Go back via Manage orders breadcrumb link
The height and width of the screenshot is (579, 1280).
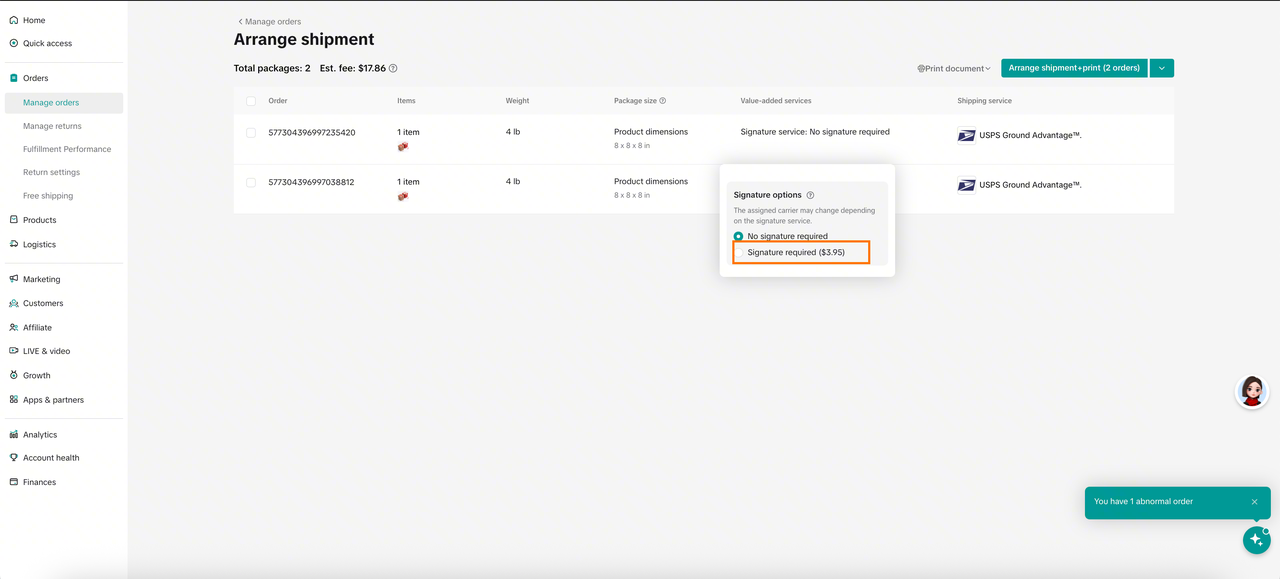tap(270, 21)
